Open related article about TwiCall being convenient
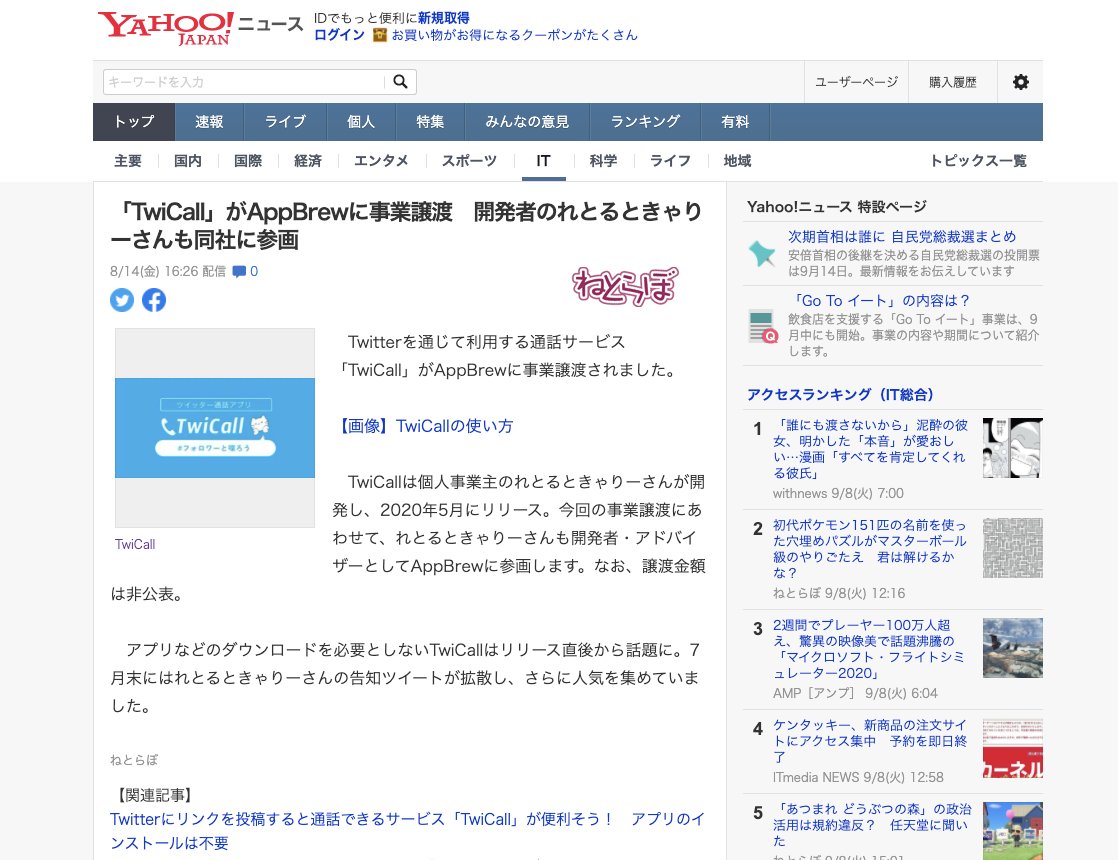This screenshot has height=860, width=1118. click(x=407, y=831)
